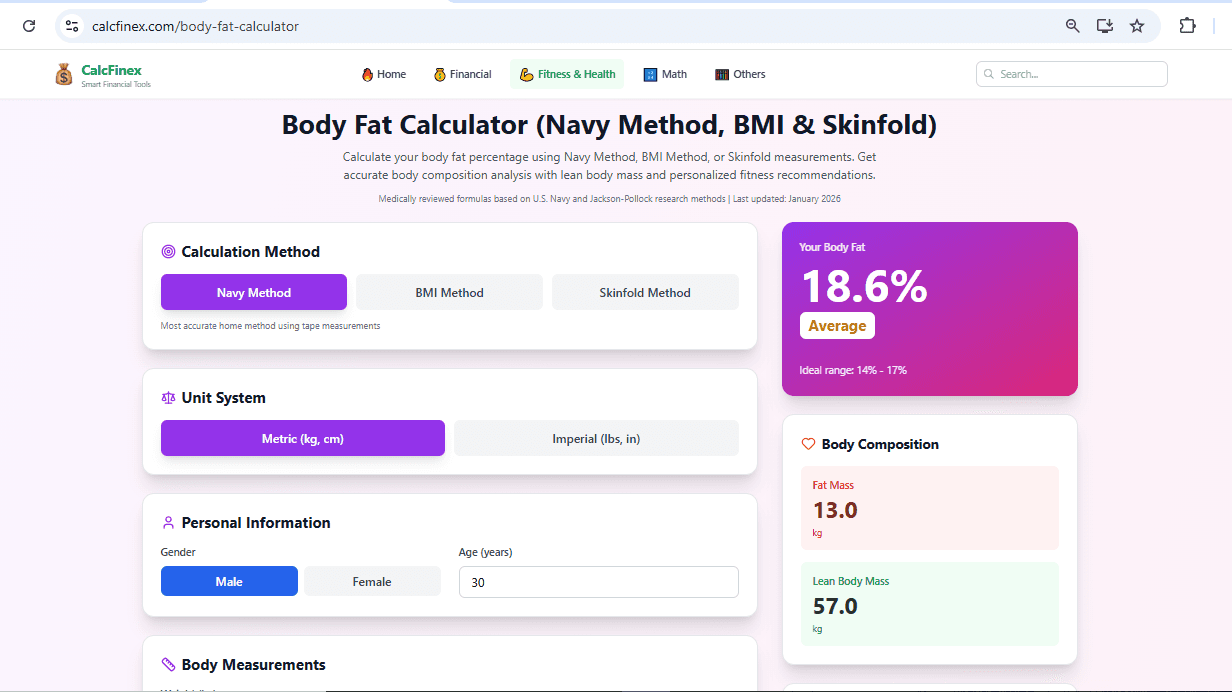Click the install app icon in address bar

point(1105,26)
